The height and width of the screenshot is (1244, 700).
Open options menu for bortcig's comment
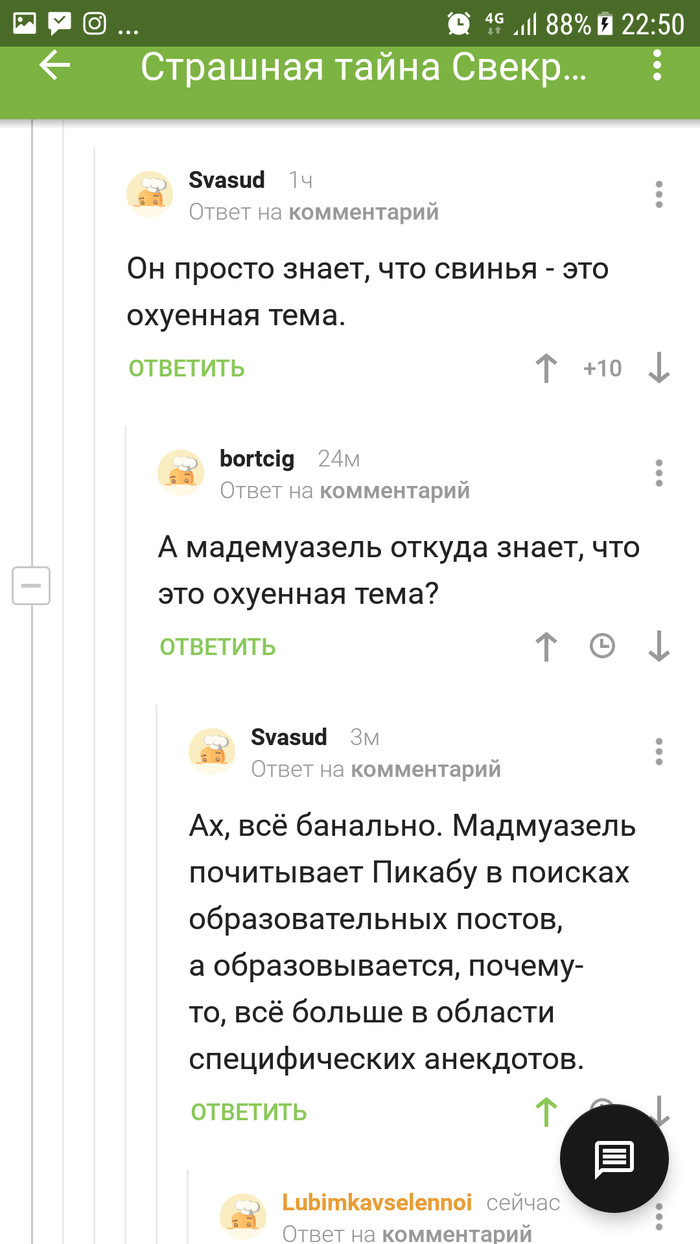point(659,472)
